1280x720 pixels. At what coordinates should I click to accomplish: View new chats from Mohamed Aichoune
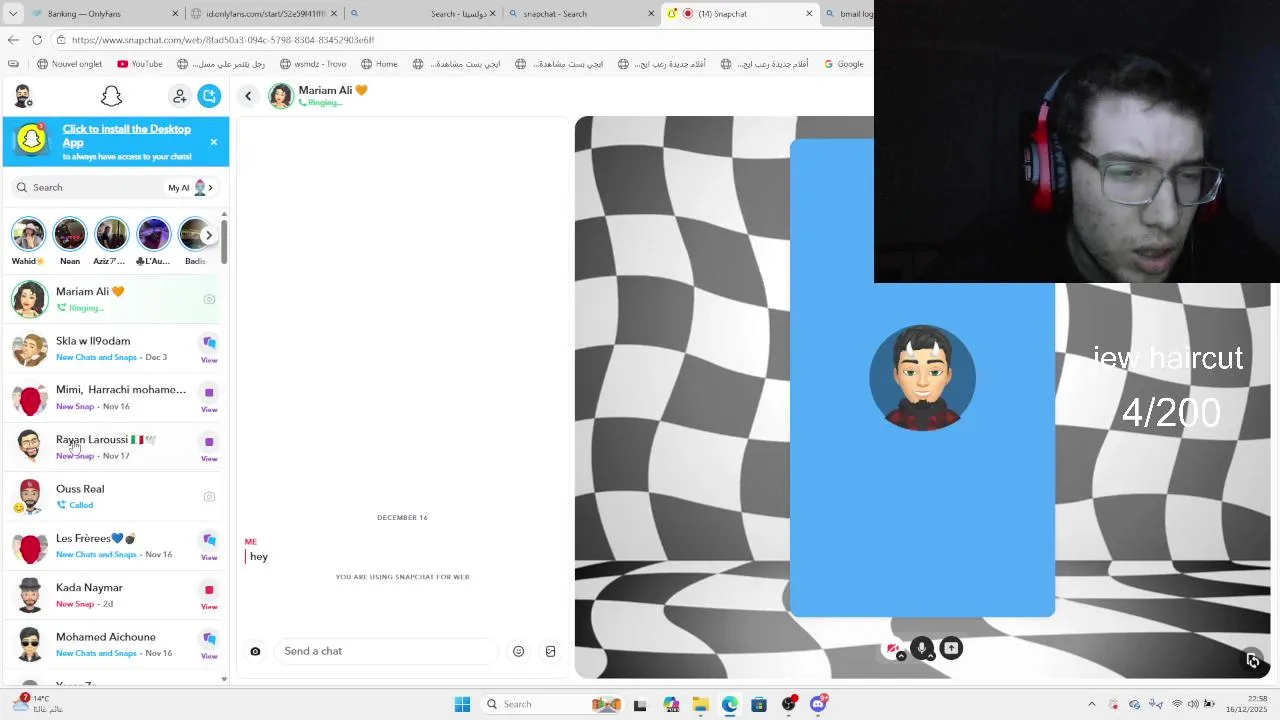(x=209, y=644)
